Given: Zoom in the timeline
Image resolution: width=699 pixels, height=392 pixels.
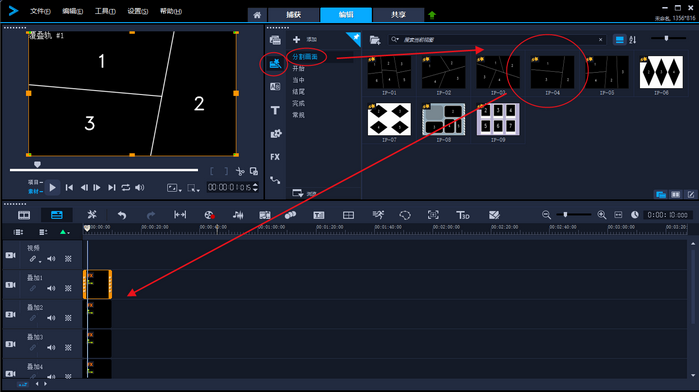Looking at the screenshot, I should [602, 215].
